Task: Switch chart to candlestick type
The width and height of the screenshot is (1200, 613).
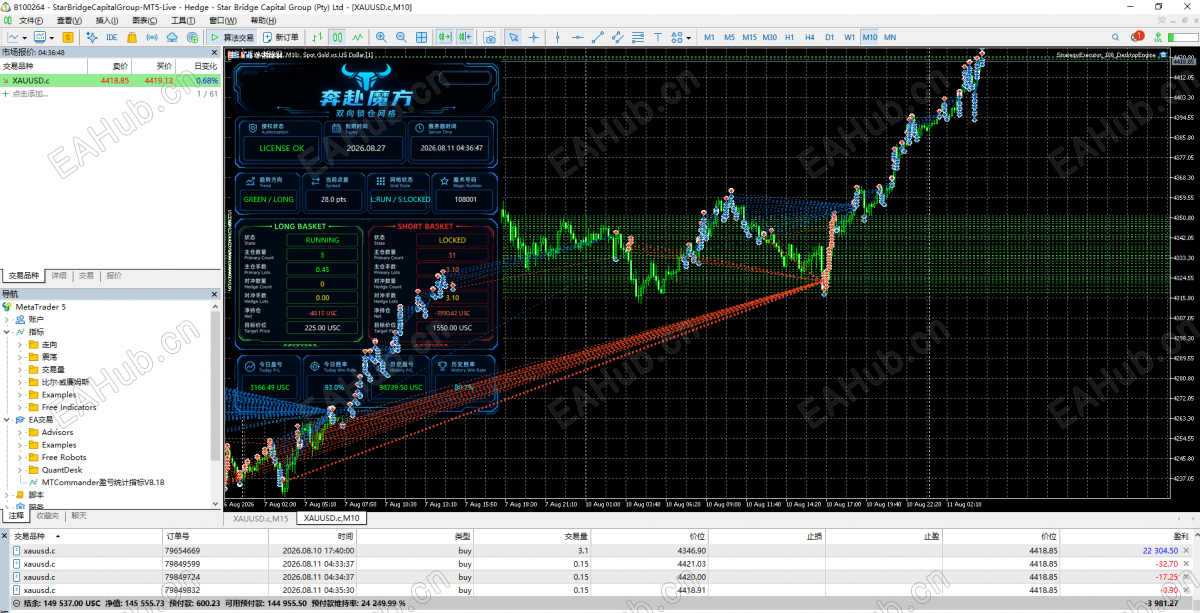Action: (338, 37)
